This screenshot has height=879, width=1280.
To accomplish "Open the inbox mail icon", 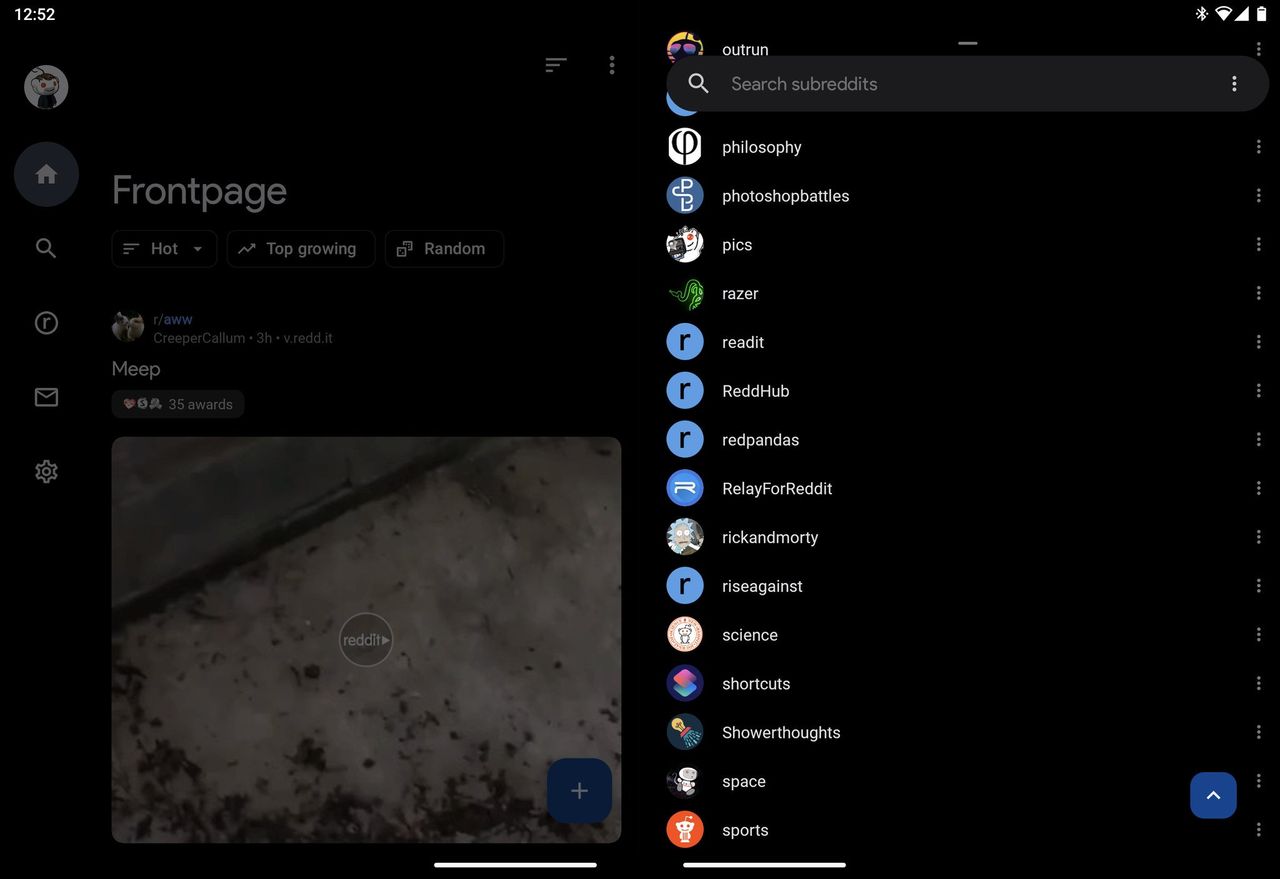I will pyautogui.click(x=46, y=397).
